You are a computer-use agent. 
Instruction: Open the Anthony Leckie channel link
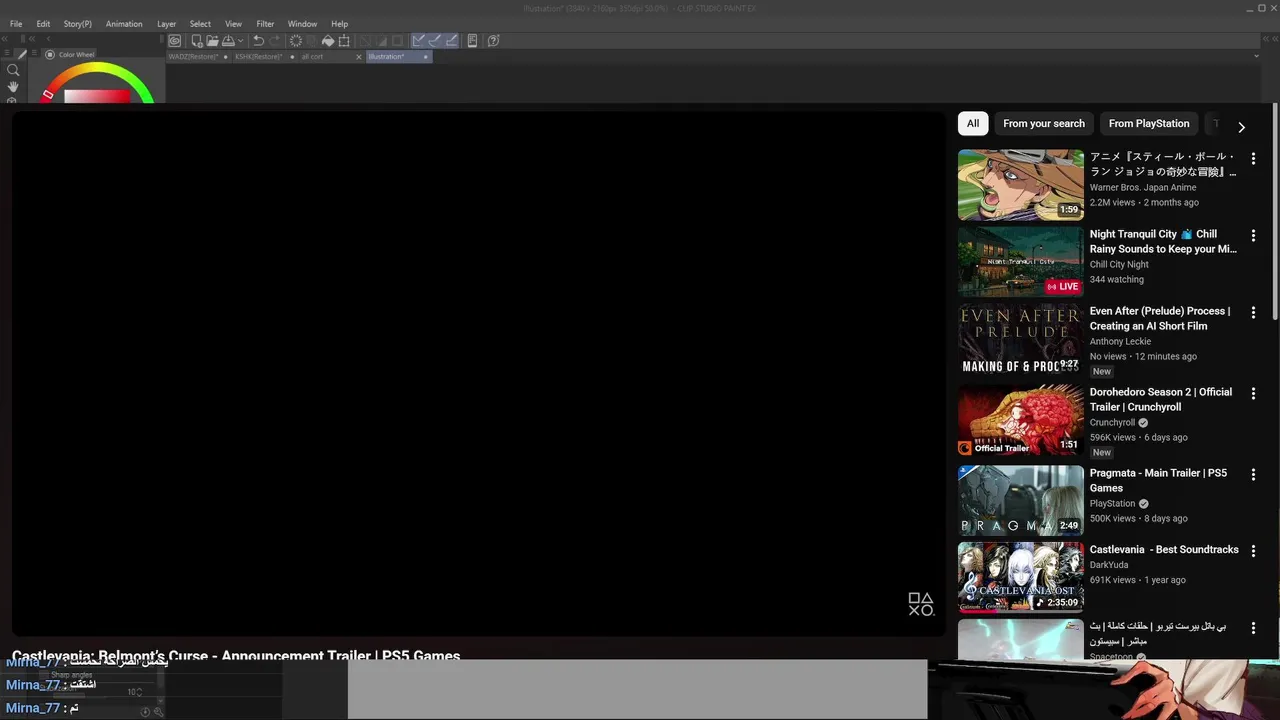click(1120, 342)
